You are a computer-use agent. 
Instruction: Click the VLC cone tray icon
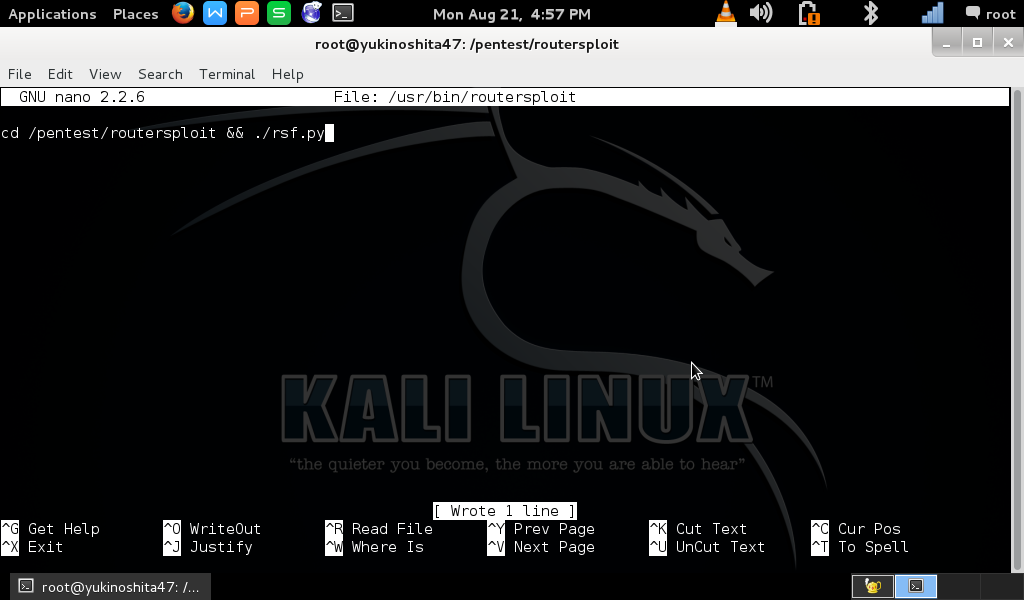tap(726, 13)
